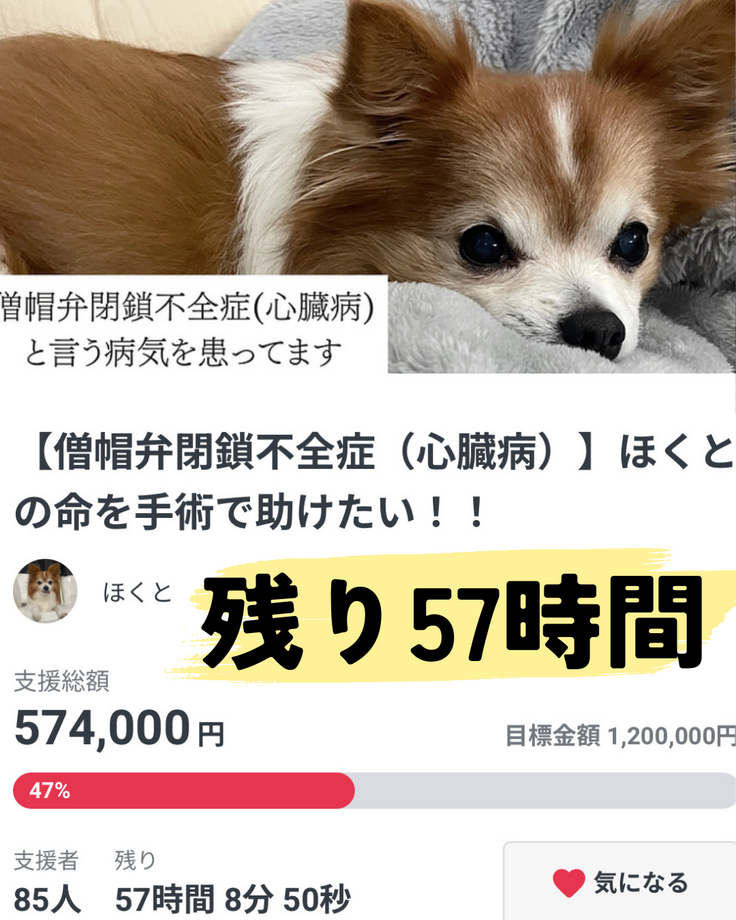Click the dog's nose in photo
Image resolution: width=736 pixels, height=920 pixels.
tap(593, 332)
